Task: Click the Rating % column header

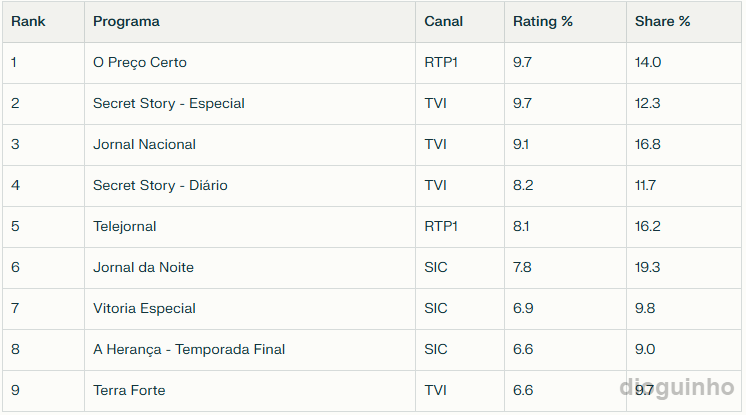Action: [542, 22]
